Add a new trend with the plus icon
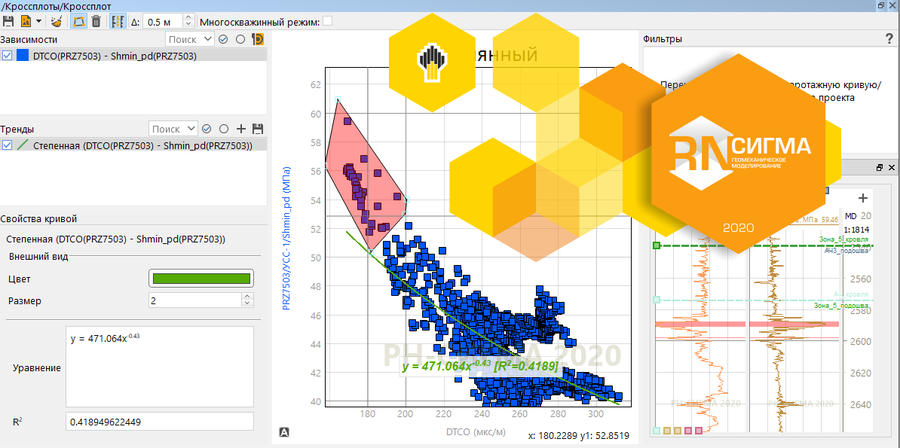This screenshot has height=448, width=900. click(240, 129)
